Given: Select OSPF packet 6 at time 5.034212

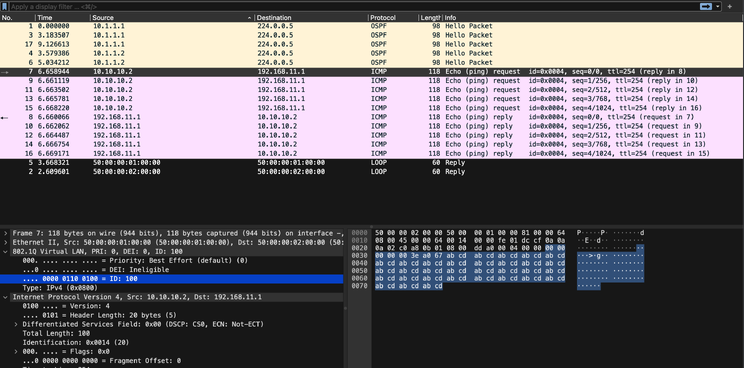Looking at the screenshot, I should pyautogui.click(x=372, y=62).
